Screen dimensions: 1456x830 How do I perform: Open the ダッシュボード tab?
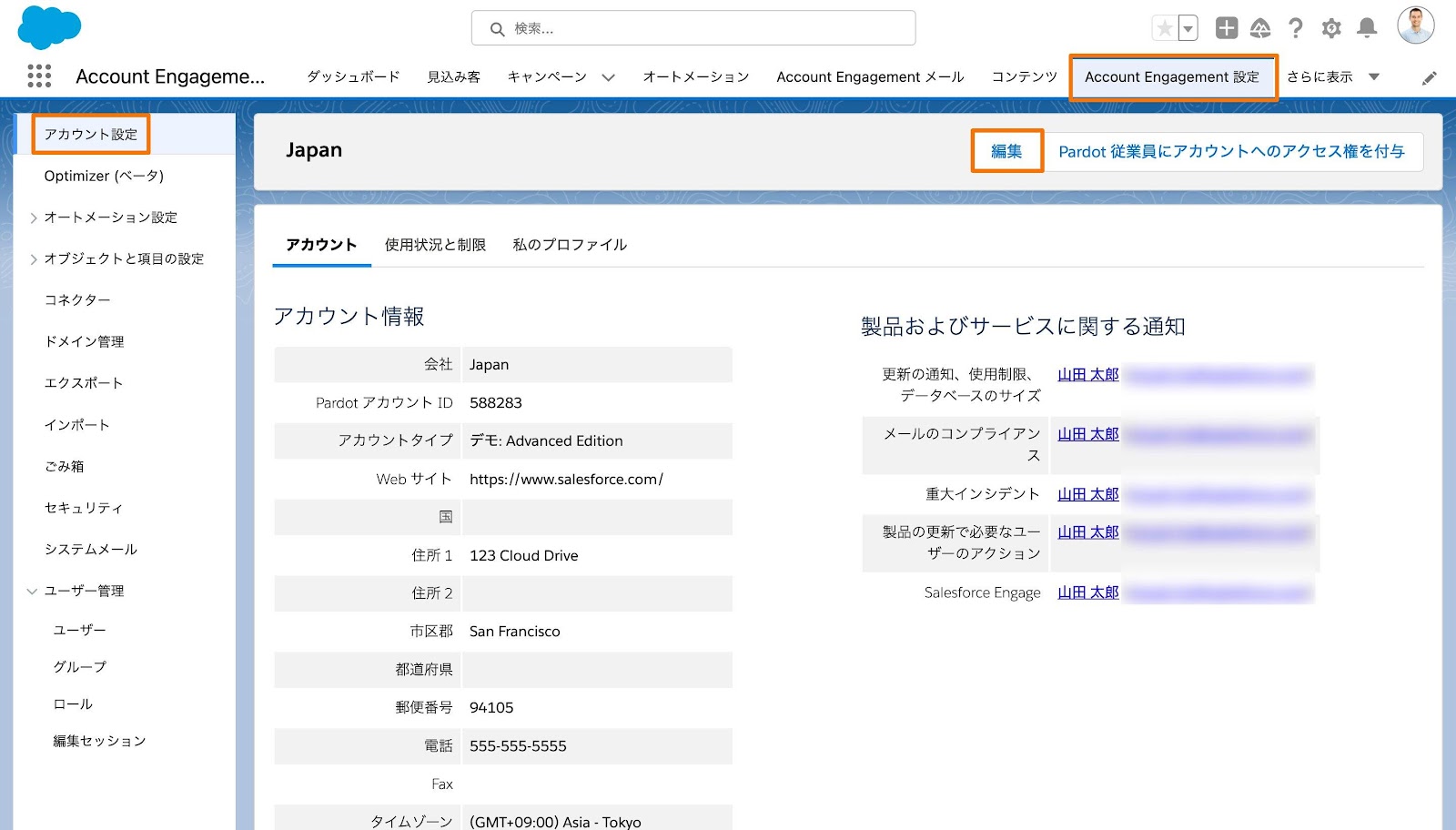point(353,77)
